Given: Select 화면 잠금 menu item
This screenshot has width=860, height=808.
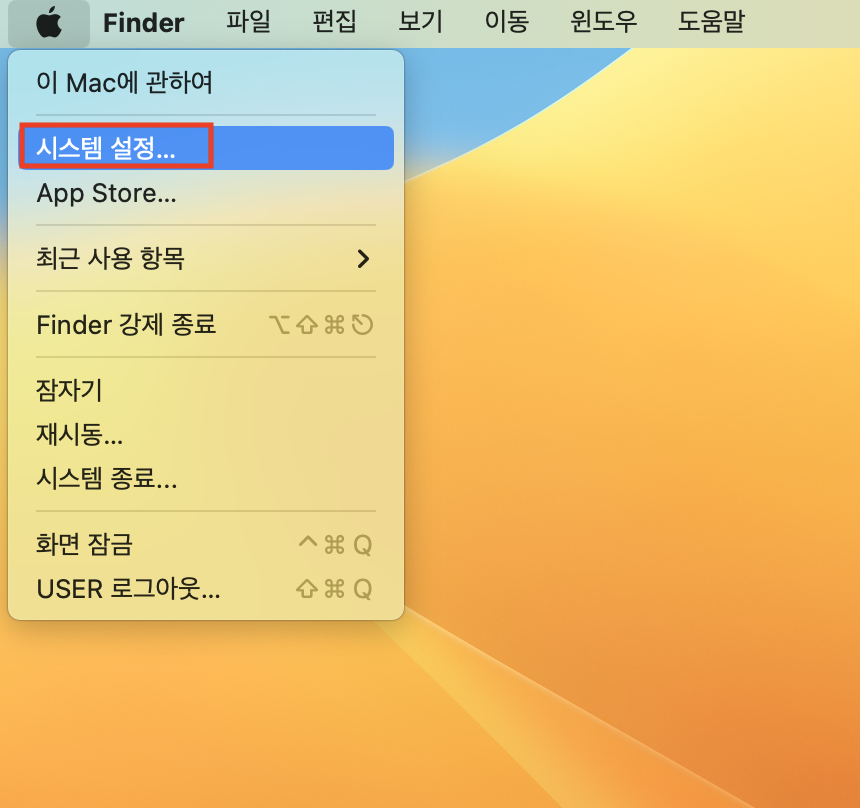Looking at the screenshot, I should pos(206,544).
